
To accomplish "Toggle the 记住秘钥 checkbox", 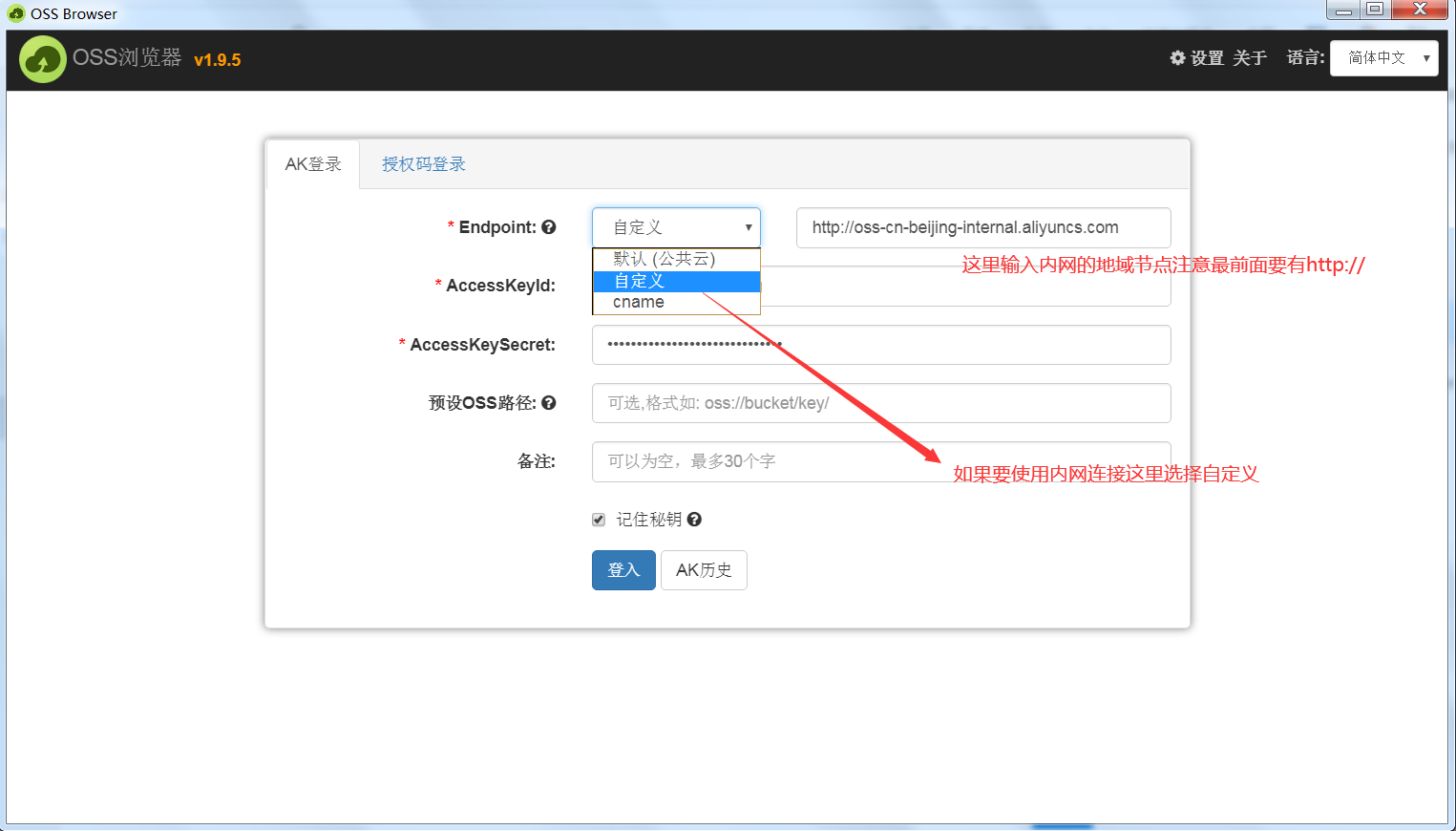I will tap(599, 520).
